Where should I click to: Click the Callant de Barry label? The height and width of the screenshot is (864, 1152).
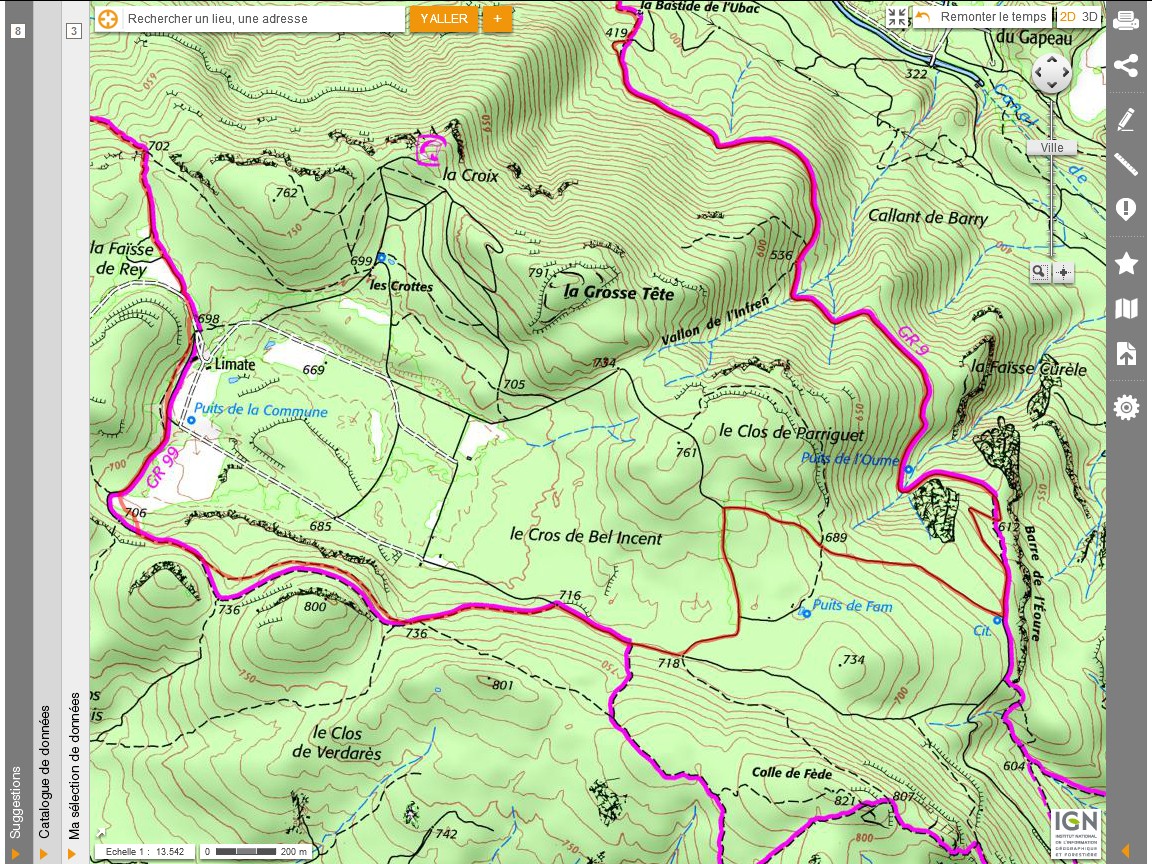coord(928,217)
